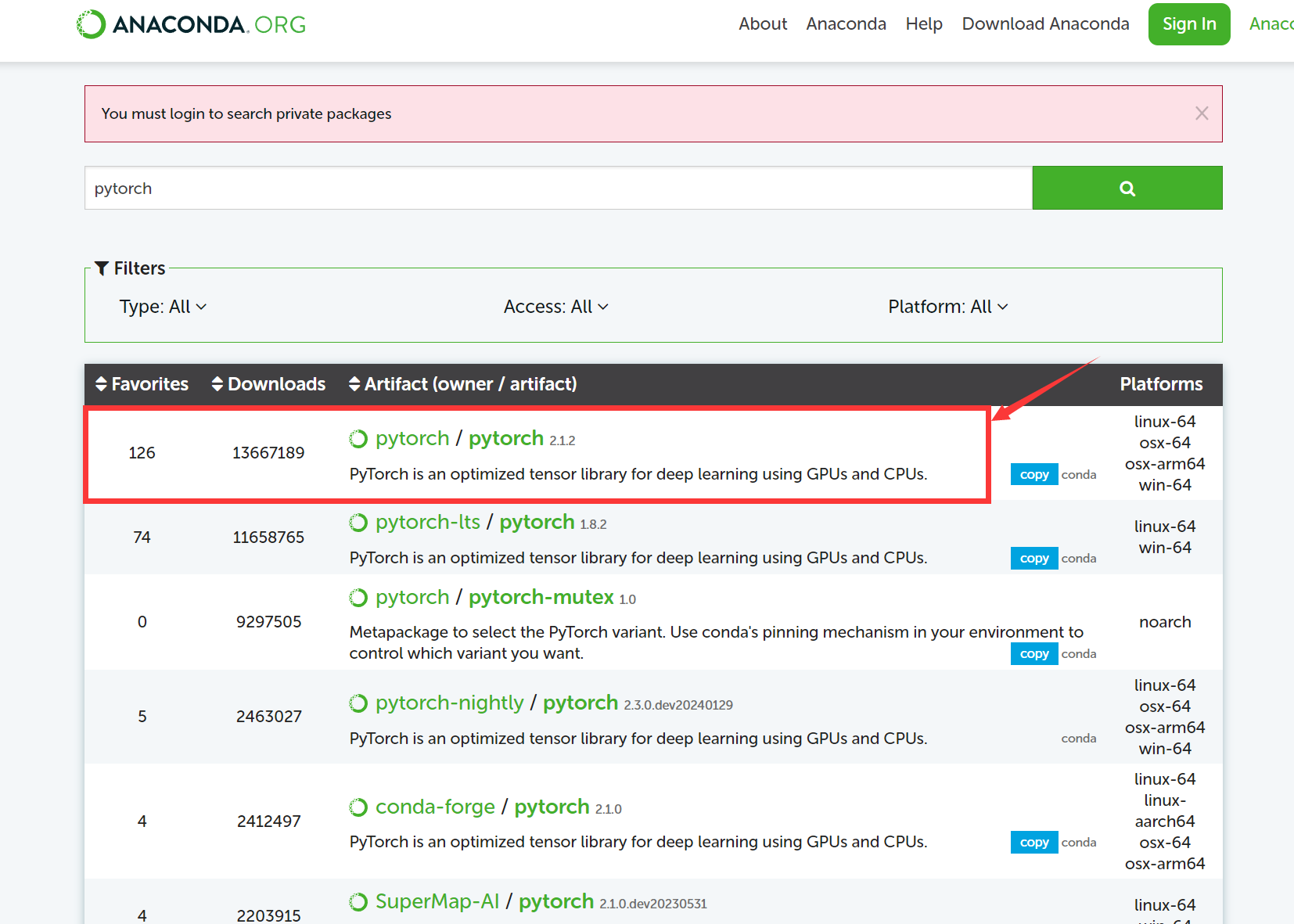Open the pytorch 2.1.0.dev20230531 artifact link
Viewport: 1294px width, 924px height.
[556, 902]
